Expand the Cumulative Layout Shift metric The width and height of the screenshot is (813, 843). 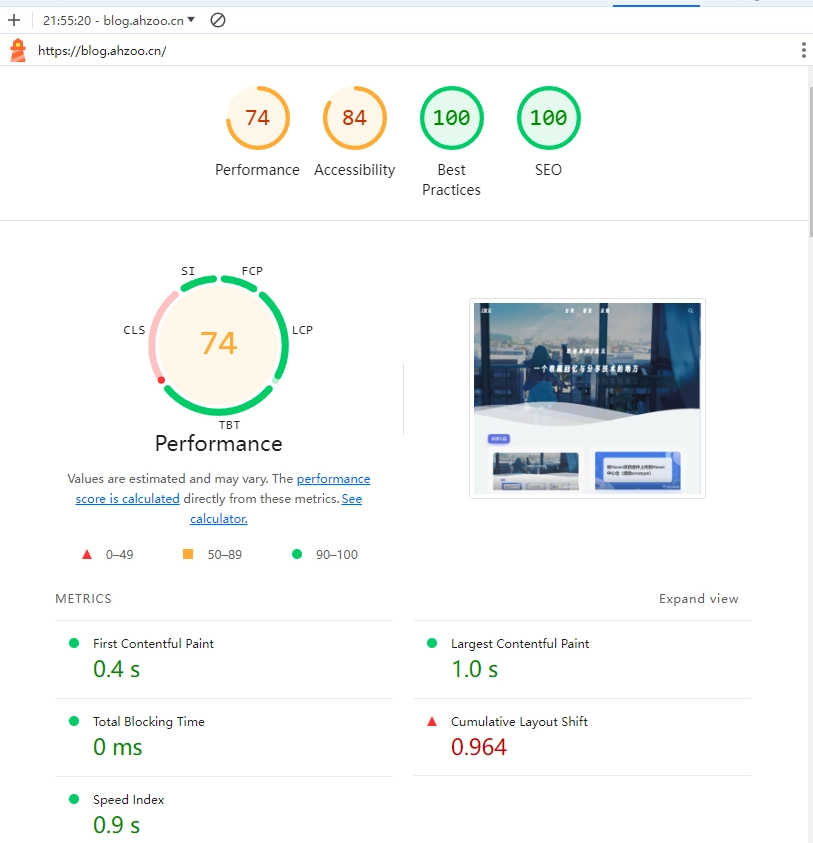[x=519, y=722]
